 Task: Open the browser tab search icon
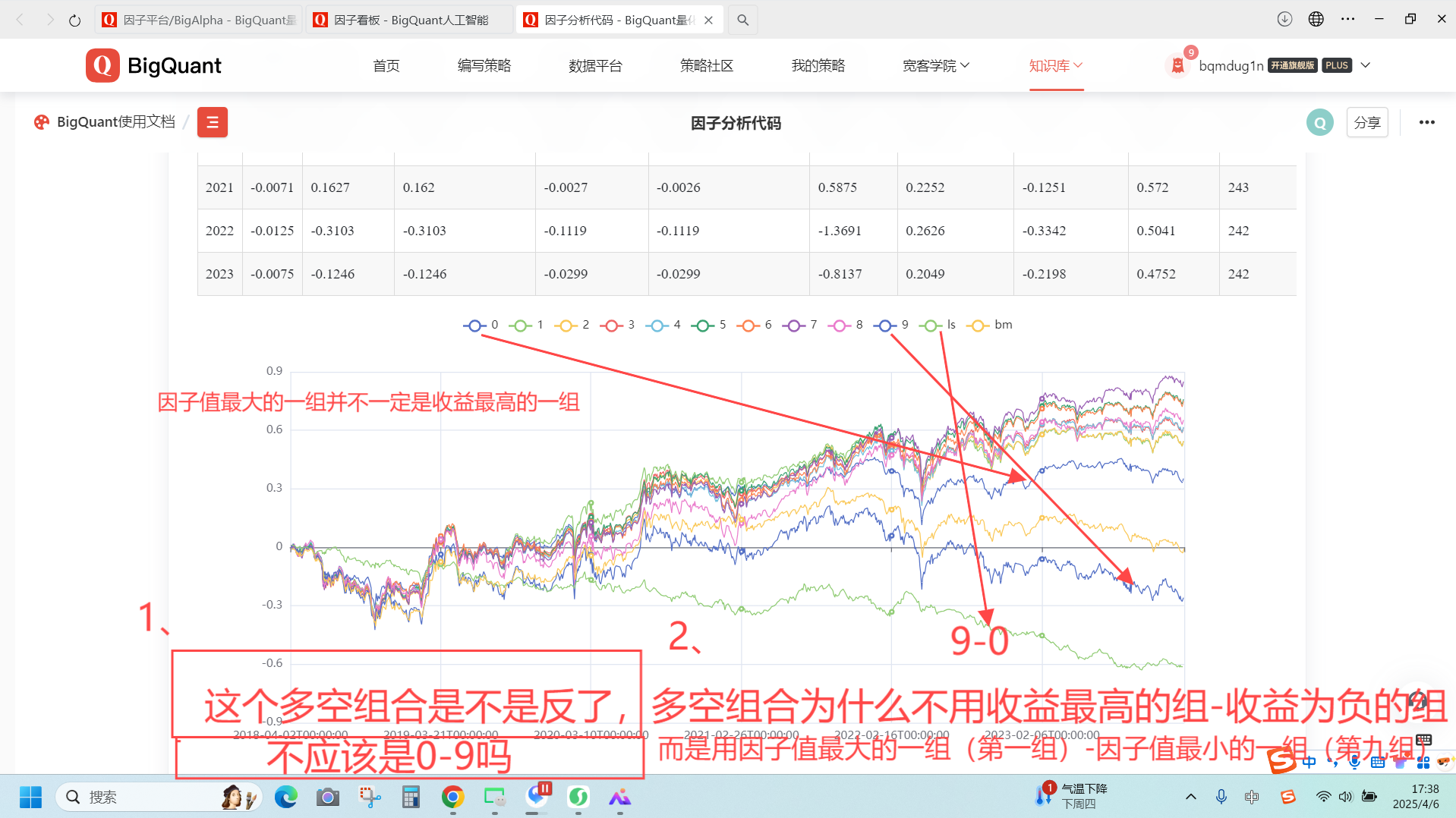742,20
